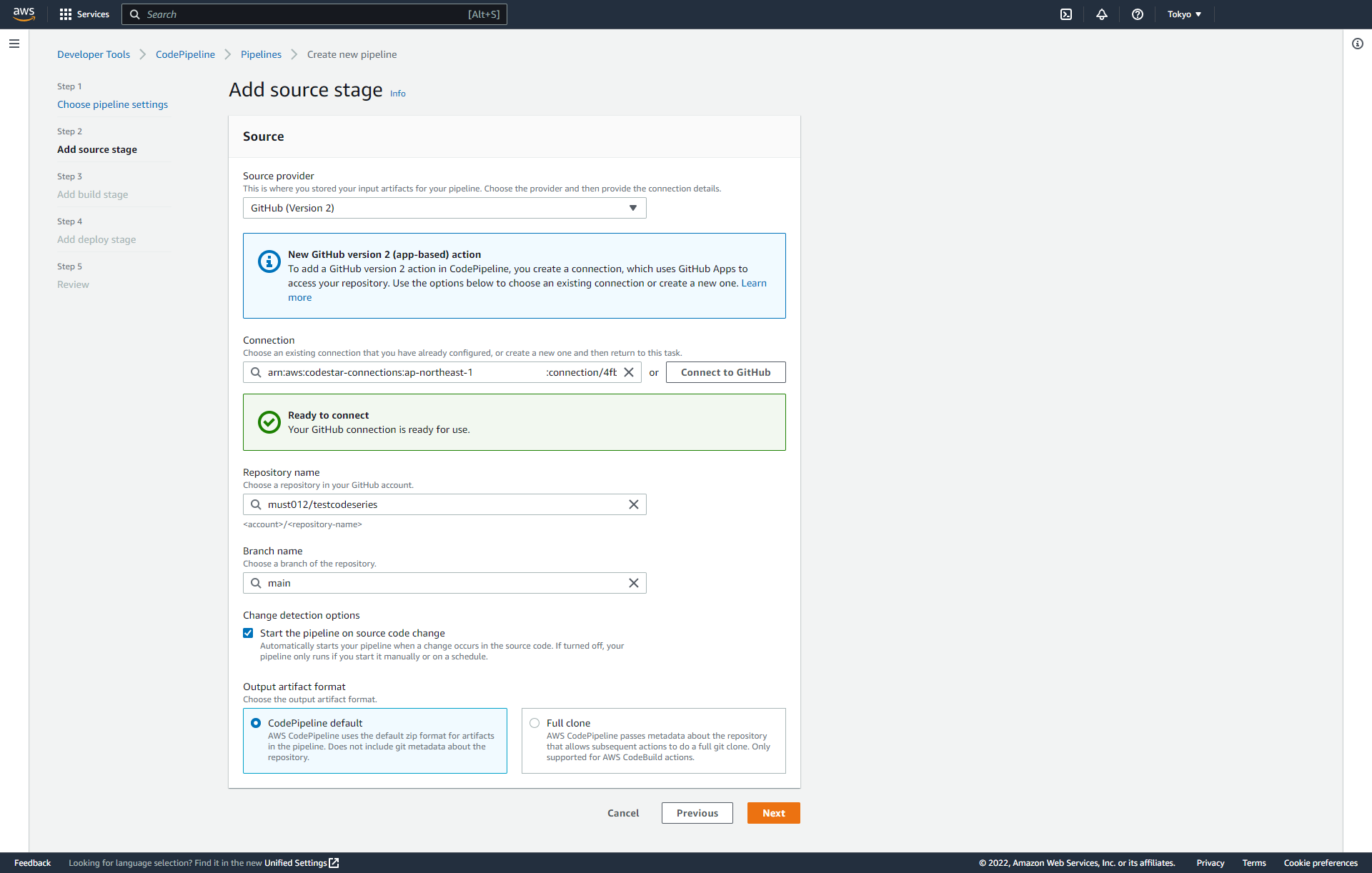This screenshot has height=873, width=1372.
Task: Select the Full clone output artifact format
Action: [534, 722]
